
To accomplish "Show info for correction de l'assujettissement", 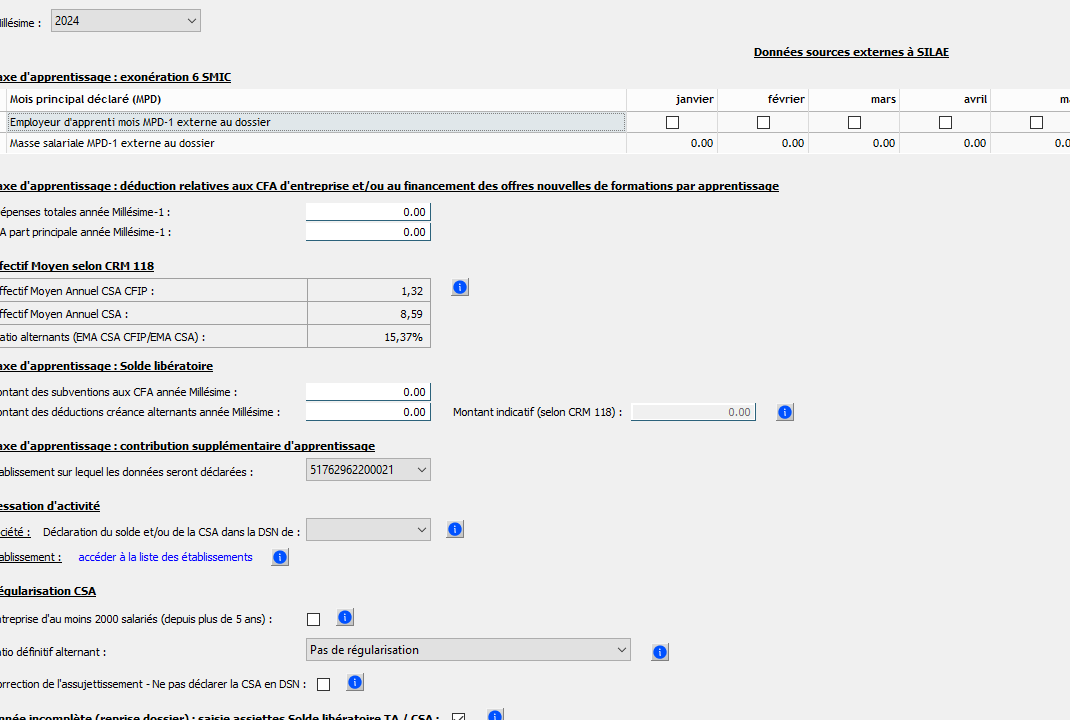I will pos(355,682).
